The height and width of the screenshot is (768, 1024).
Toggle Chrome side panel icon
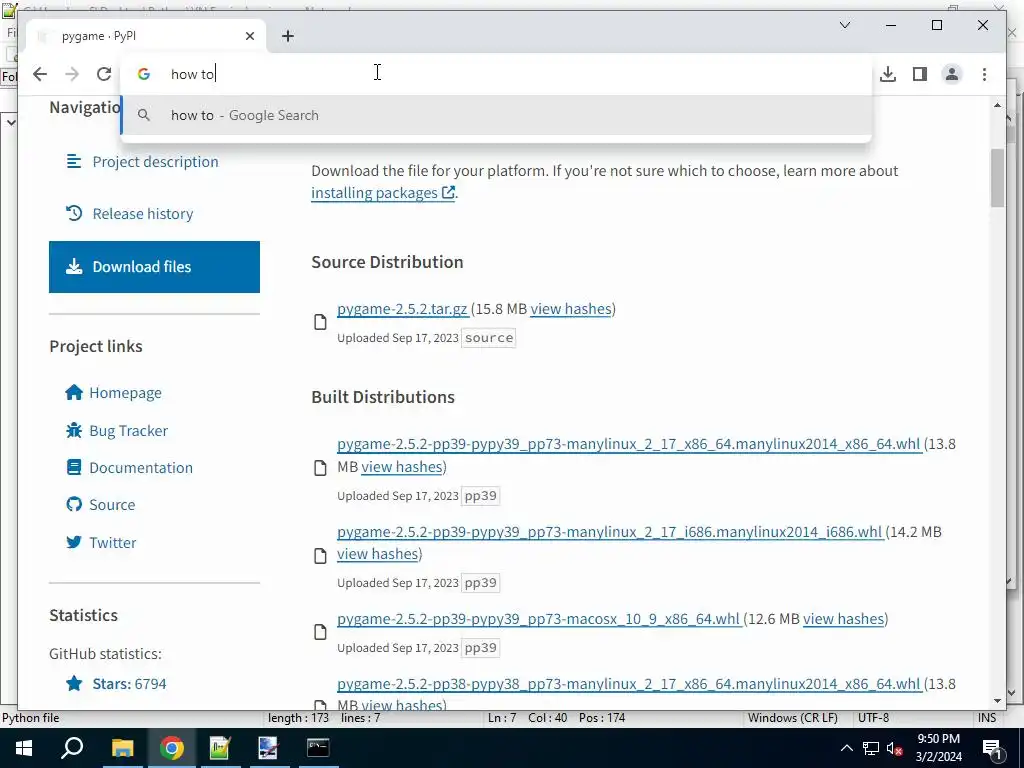click(x=920, y=74)
